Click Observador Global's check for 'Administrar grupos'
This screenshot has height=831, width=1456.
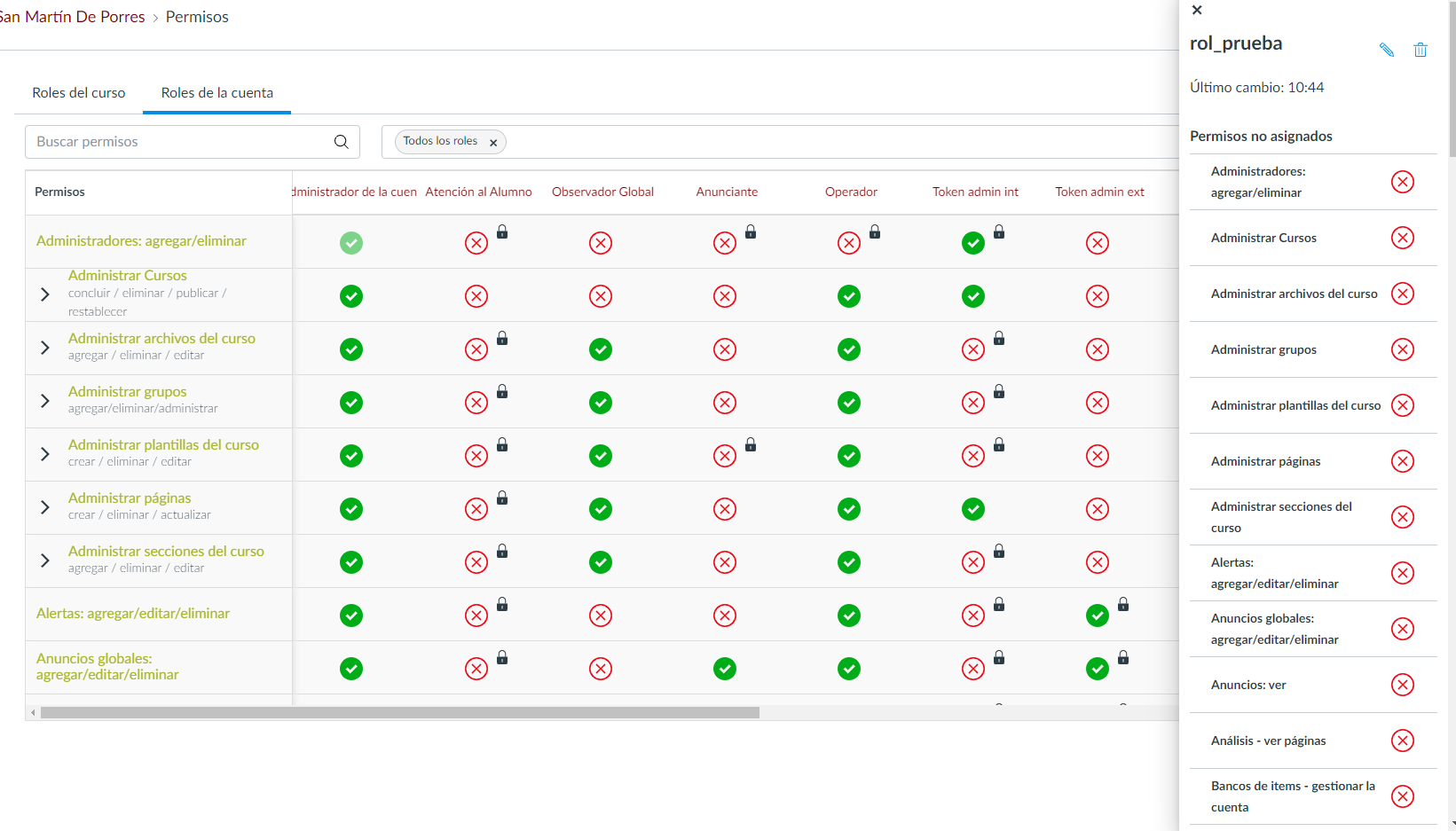pos(601,403)
